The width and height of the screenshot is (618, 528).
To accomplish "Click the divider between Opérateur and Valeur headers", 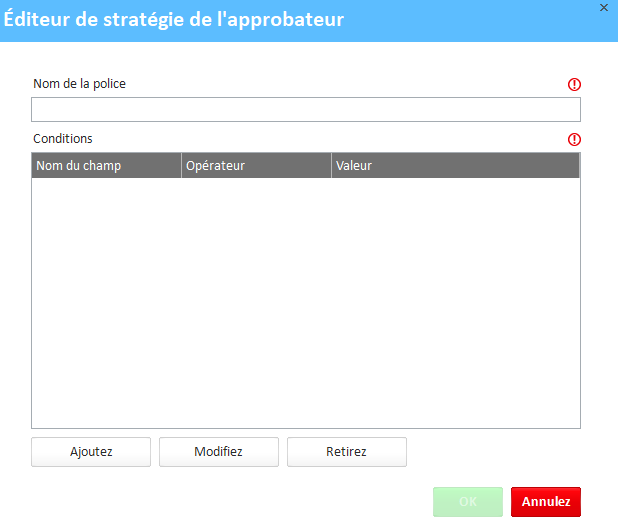I will (331, 166).
